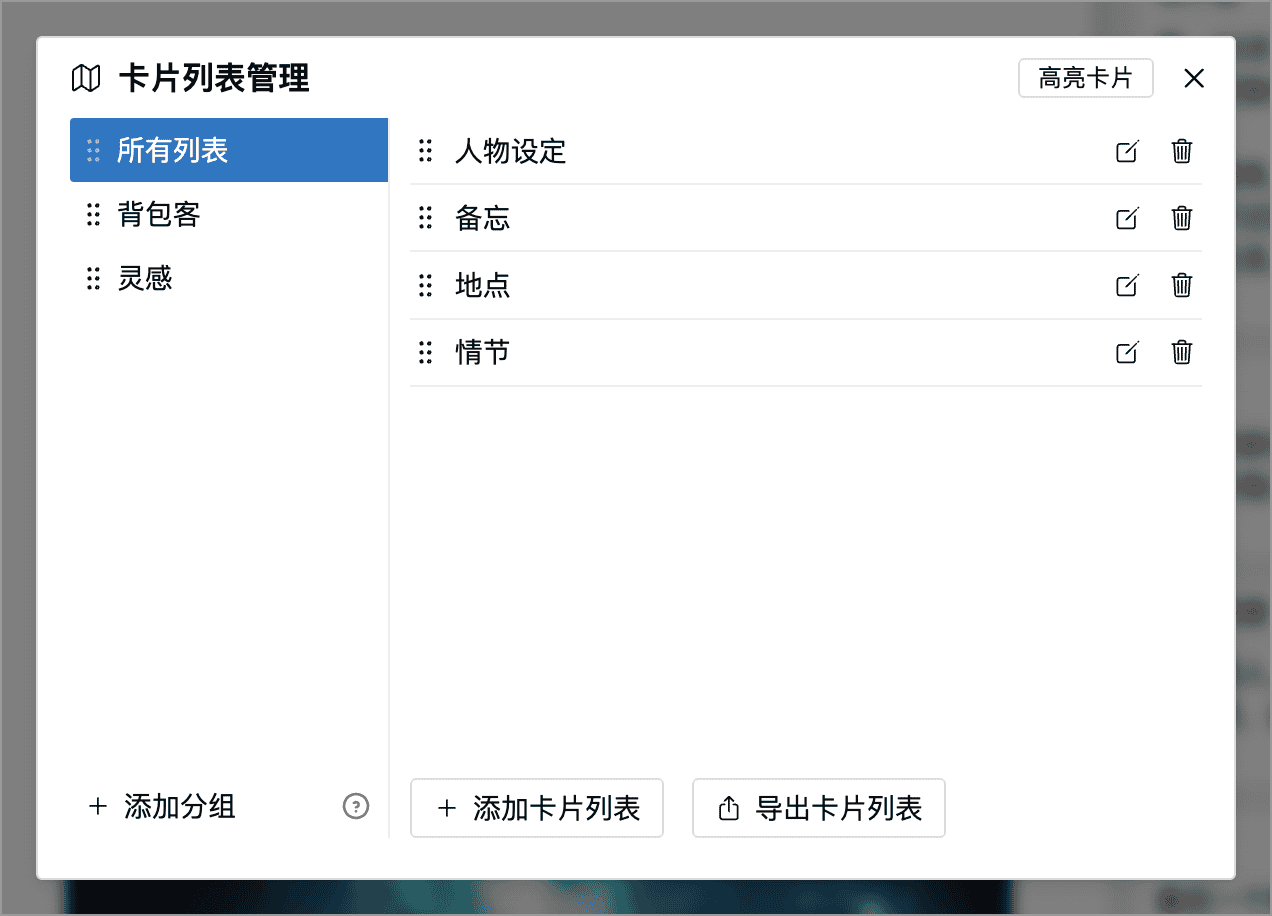Click the map icon in dialog title
Viewport: 1272px width, 916px height.
click(87, 78)
